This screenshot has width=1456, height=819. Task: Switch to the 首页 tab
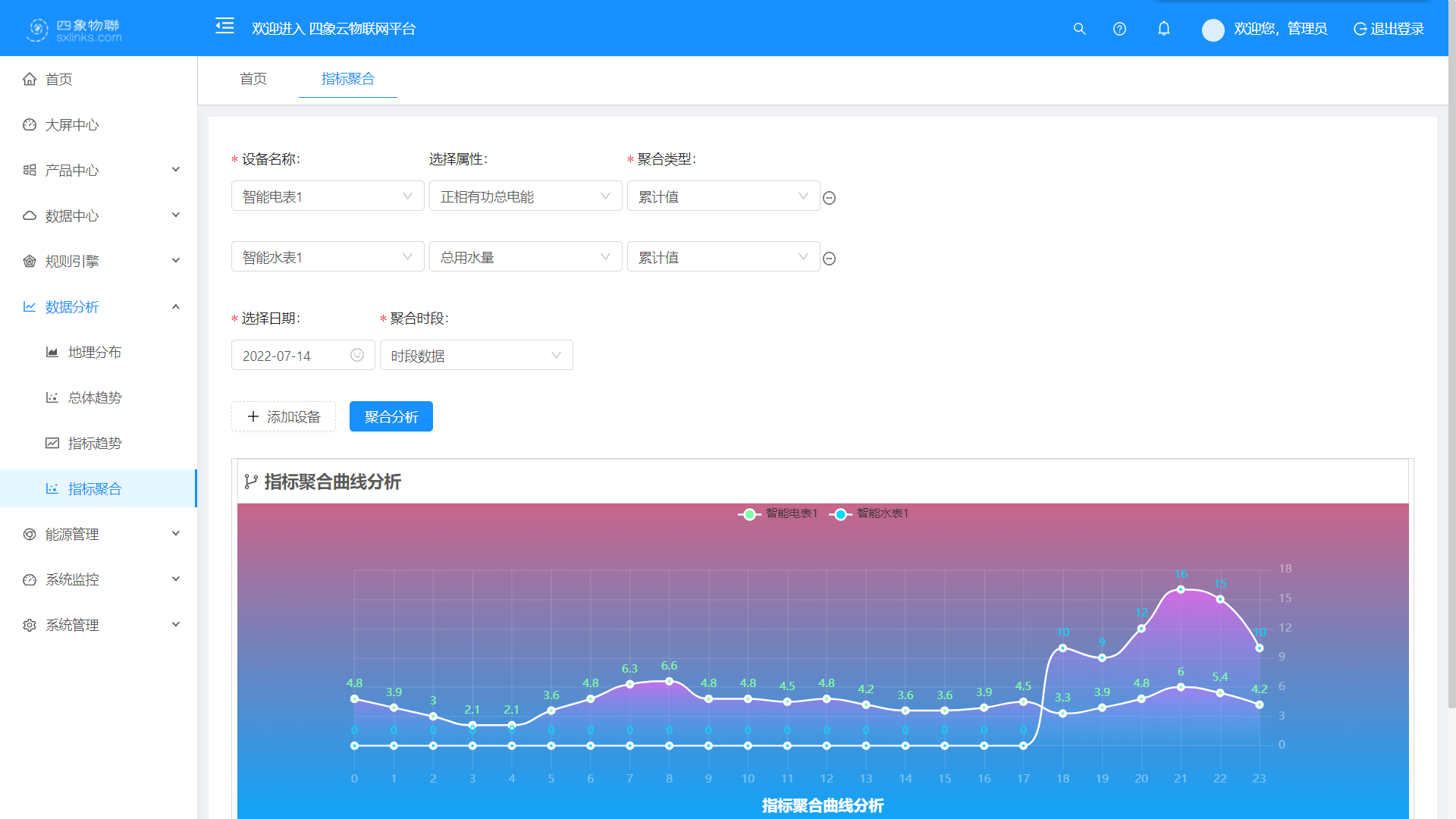coord(253,79)
